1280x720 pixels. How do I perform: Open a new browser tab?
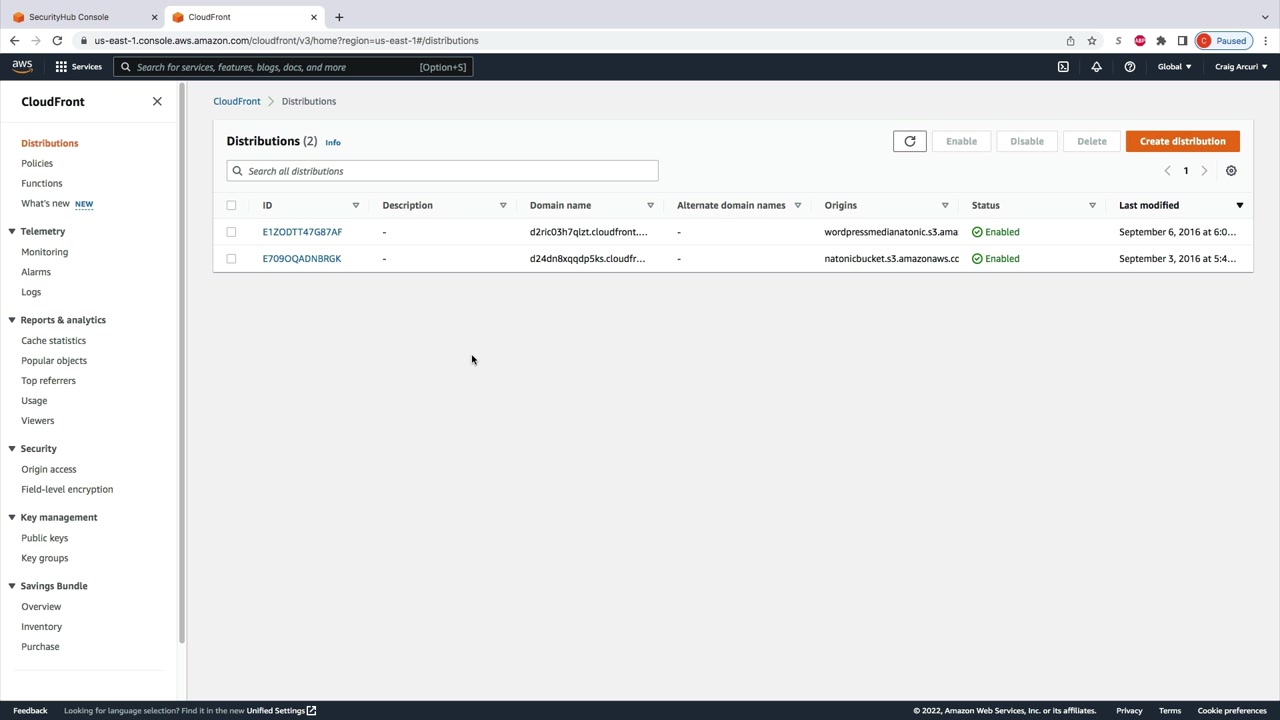click(339, 17)
